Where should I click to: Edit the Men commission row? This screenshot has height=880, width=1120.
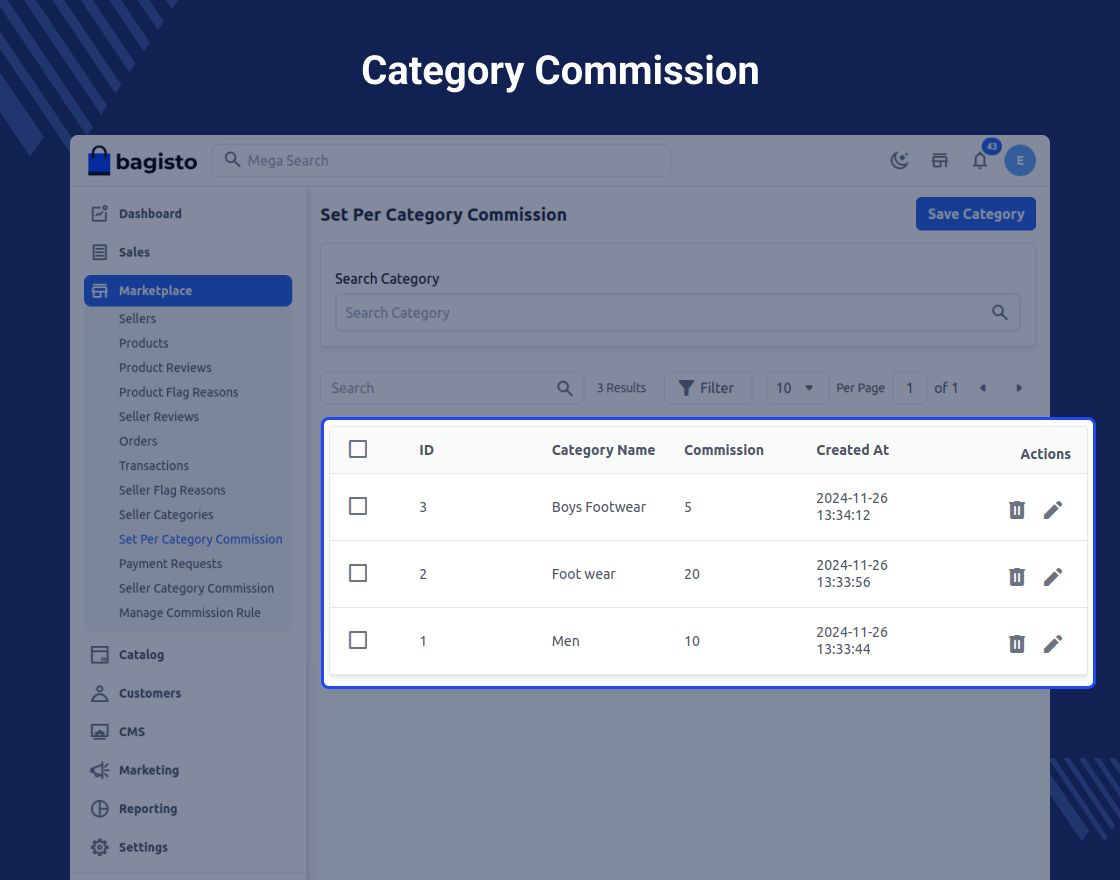[x=1053, y=644]
